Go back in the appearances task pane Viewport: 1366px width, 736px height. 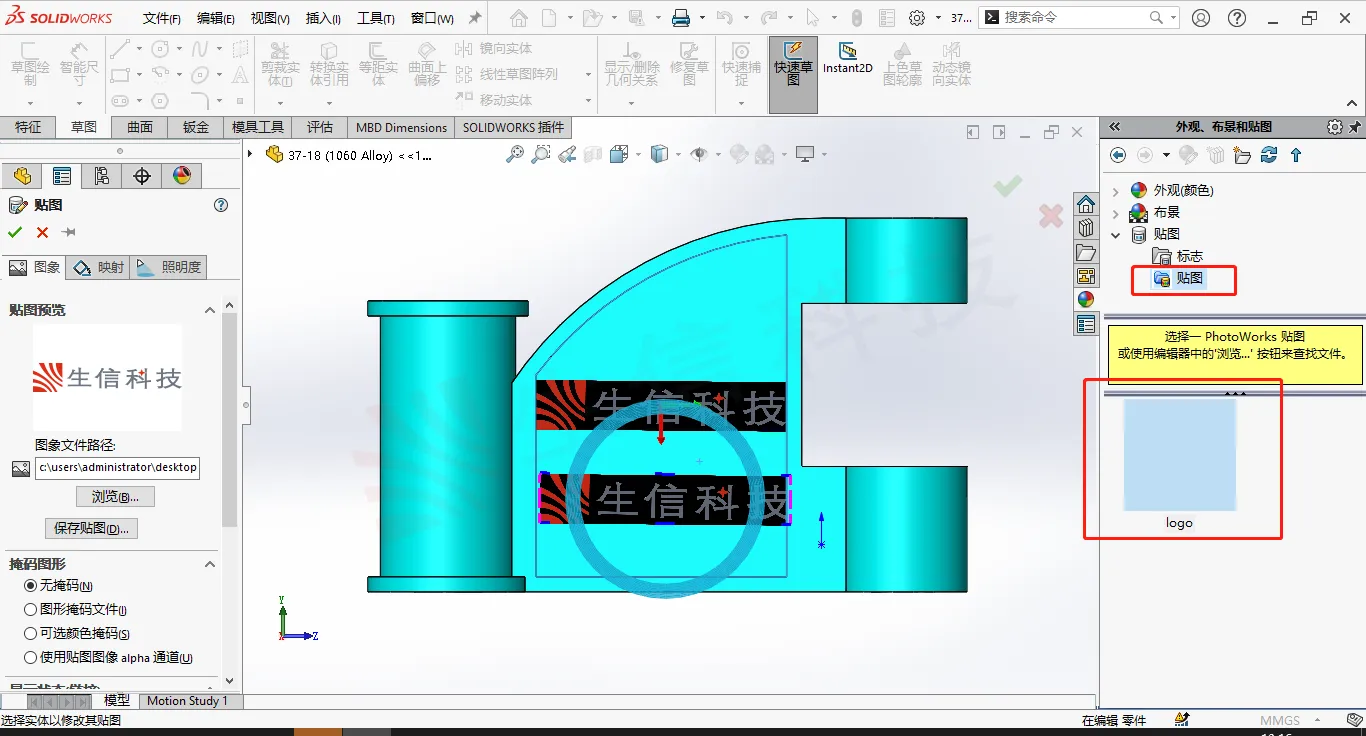coord(1118,155)
